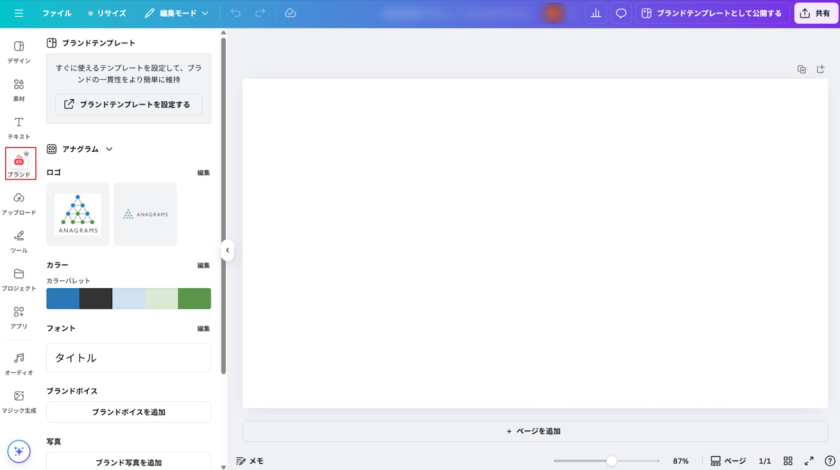Collapse the side panel with arrow handle
840x470 pixels.
click(227, 250)
